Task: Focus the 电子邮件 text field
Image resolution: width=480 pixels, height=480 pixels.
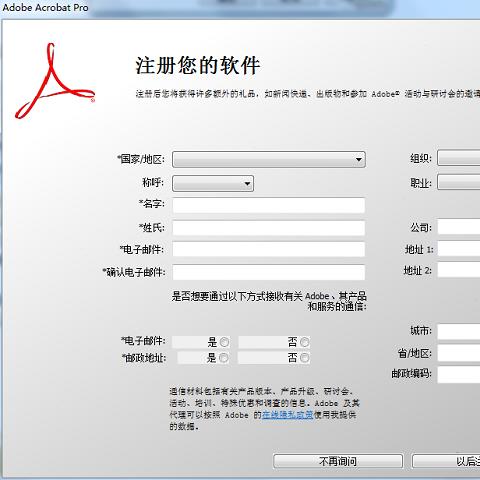Action: 269,249
